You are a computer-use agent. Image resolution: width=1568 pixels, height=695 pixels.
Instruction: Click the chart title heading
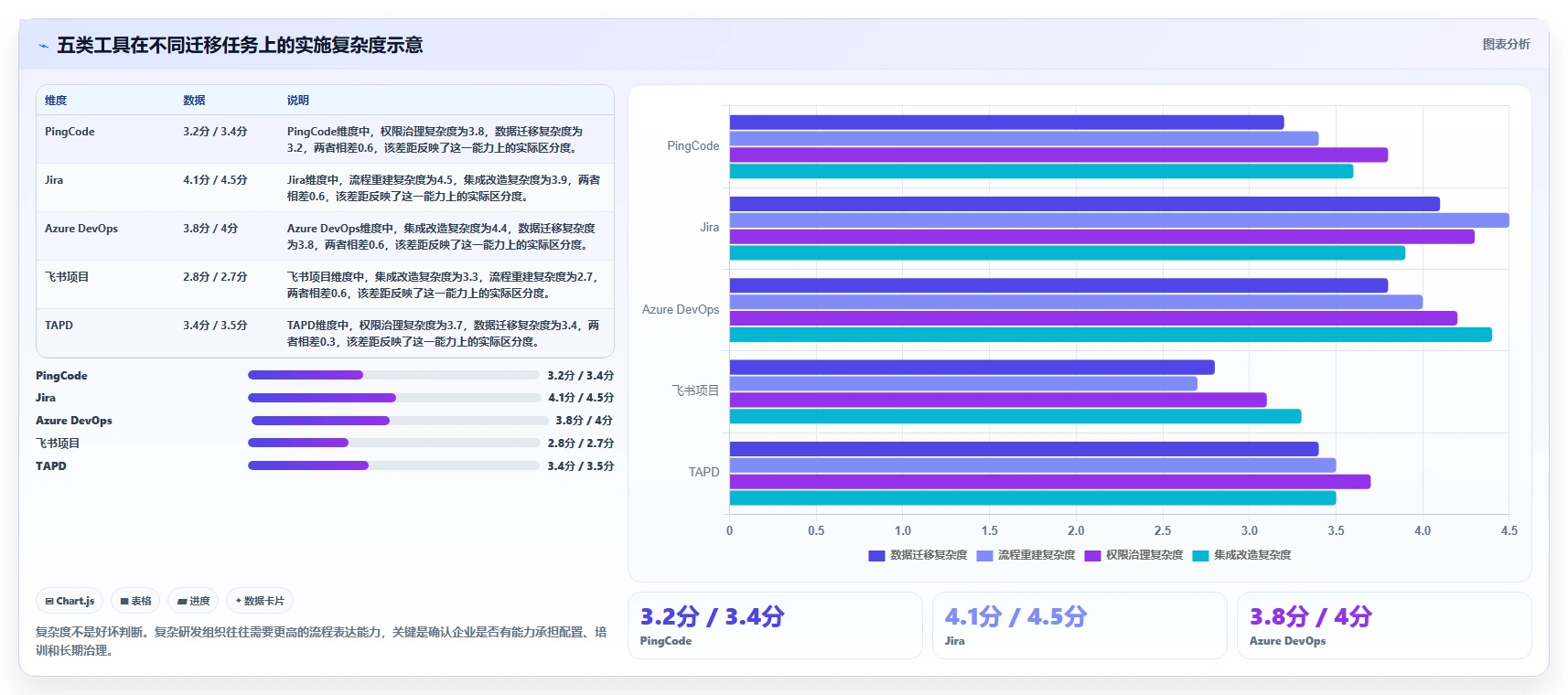(240, 46)
